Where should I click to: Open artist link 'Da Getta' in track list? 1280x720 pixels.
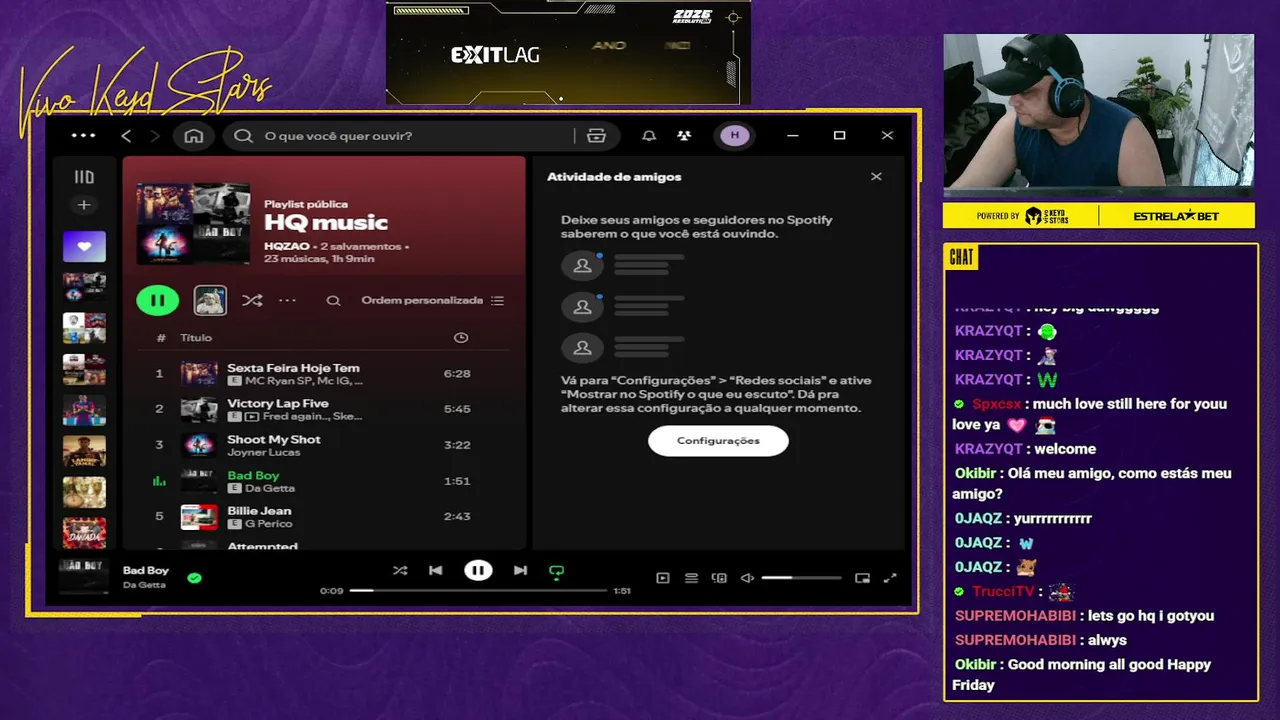point(270,488)
